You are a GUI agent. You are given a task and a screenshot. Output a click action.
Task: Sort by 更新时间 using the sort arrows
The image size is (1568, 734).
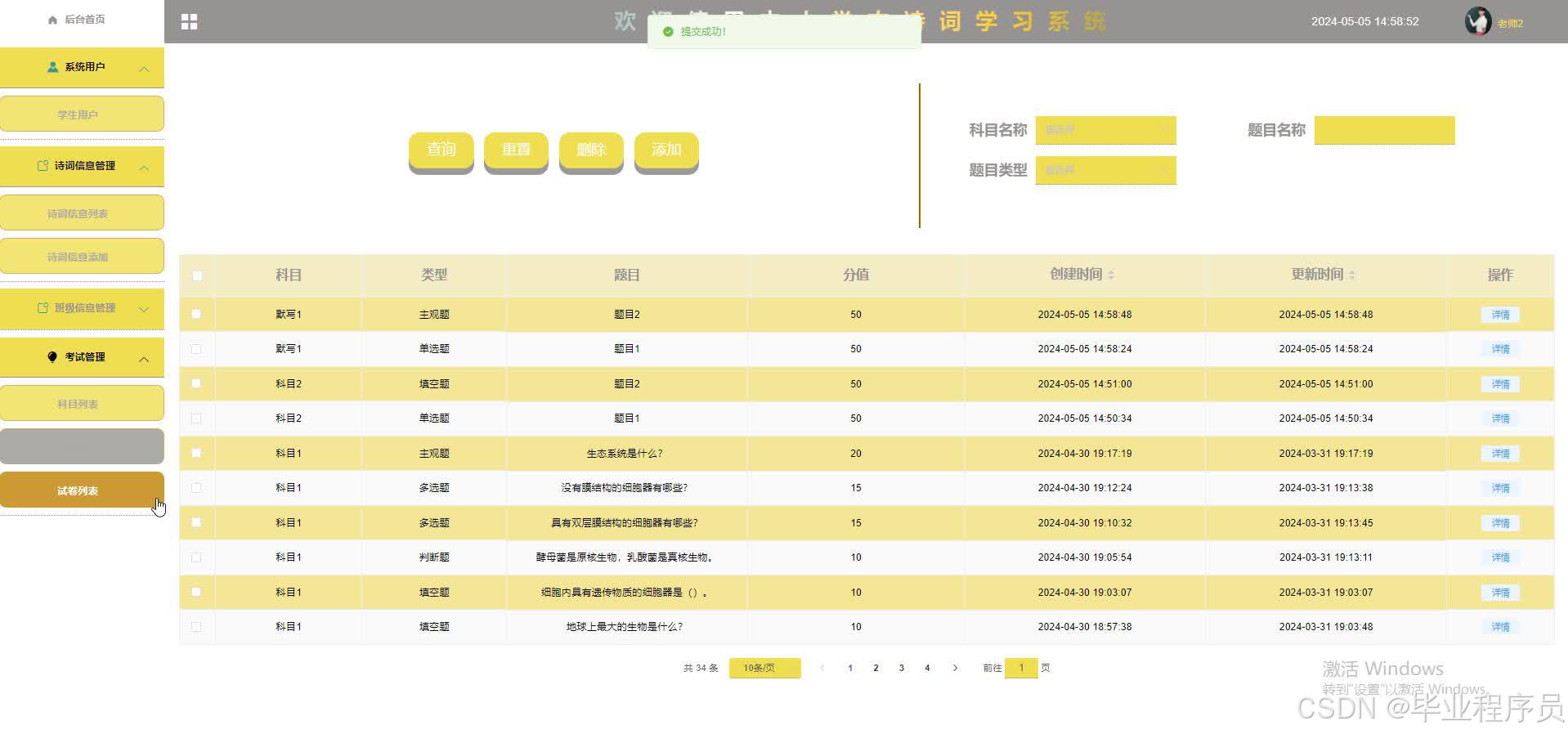1352,275
